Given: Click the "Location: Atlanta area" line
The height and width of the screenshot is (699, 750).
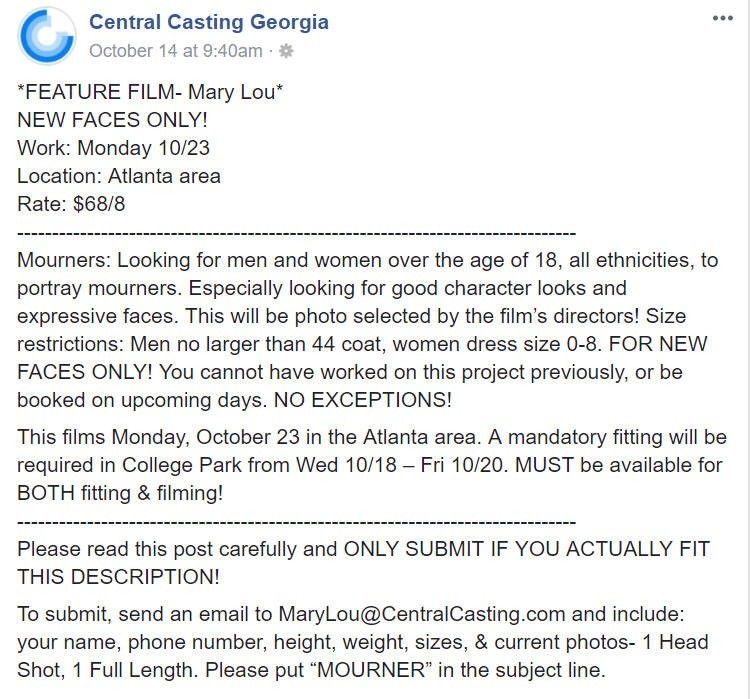Looking at the screenshot, I should pyautogui.click(x=119, y=176).
